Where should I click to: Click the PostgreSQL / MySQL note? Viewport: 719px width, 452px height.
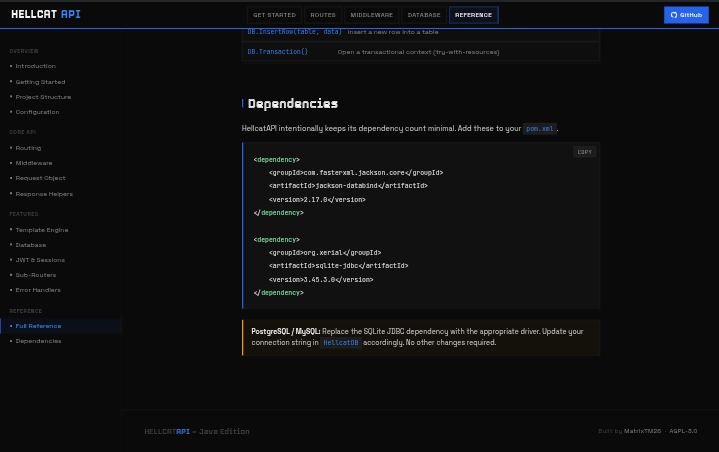click(x=421, y=337)
